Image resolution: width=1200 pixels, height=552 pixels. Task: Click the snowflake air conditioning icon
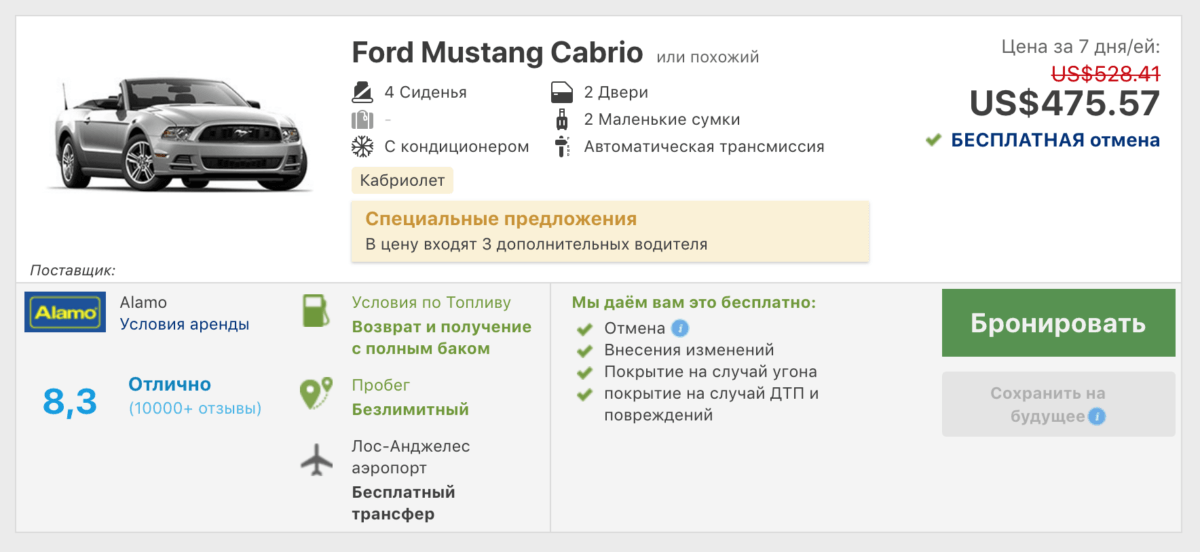pyautogui.click(x=362, y=147)
